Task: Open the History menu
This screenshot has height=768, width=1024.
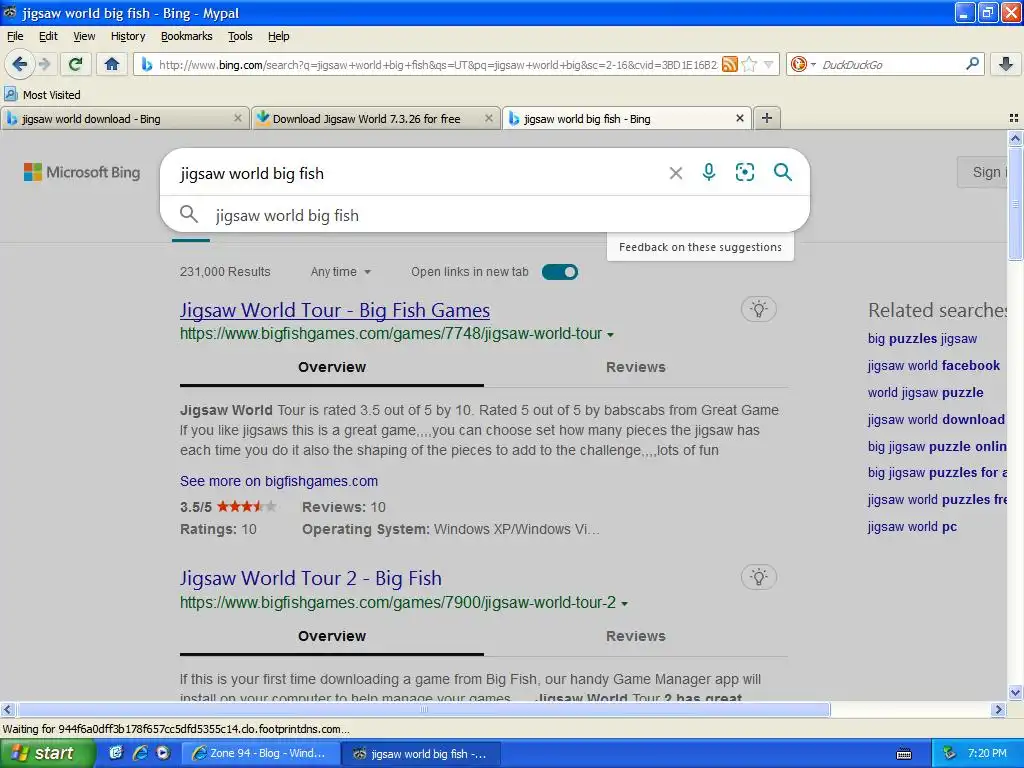Action: pos(128,37)
